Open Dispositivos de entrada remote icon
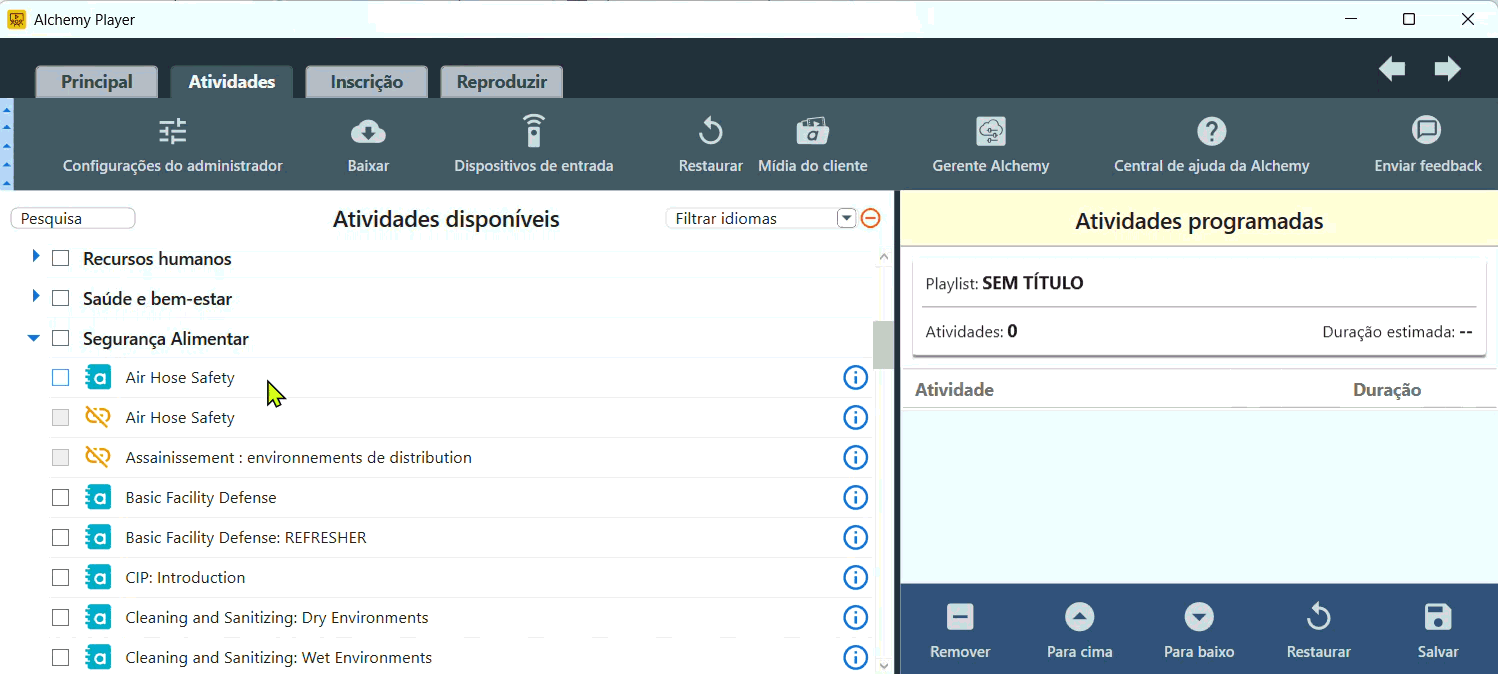1498x674 pixels. [534, 131]
